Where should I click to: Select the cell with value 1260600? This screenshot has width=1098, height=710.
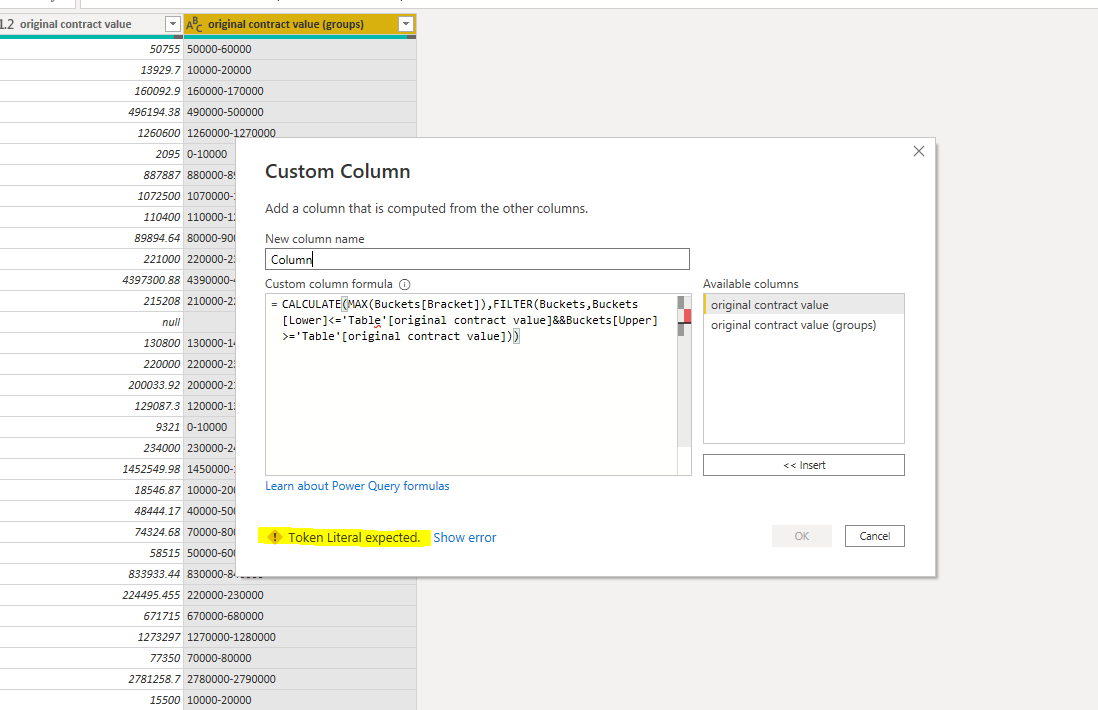91,133
